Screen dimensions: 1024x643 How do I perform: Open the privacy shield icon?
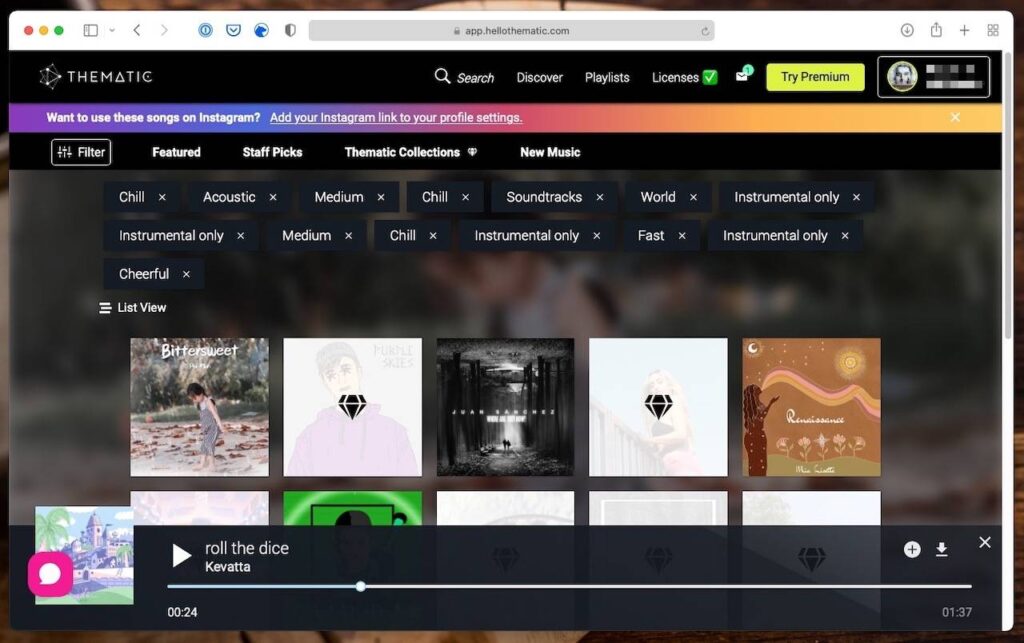290,30
